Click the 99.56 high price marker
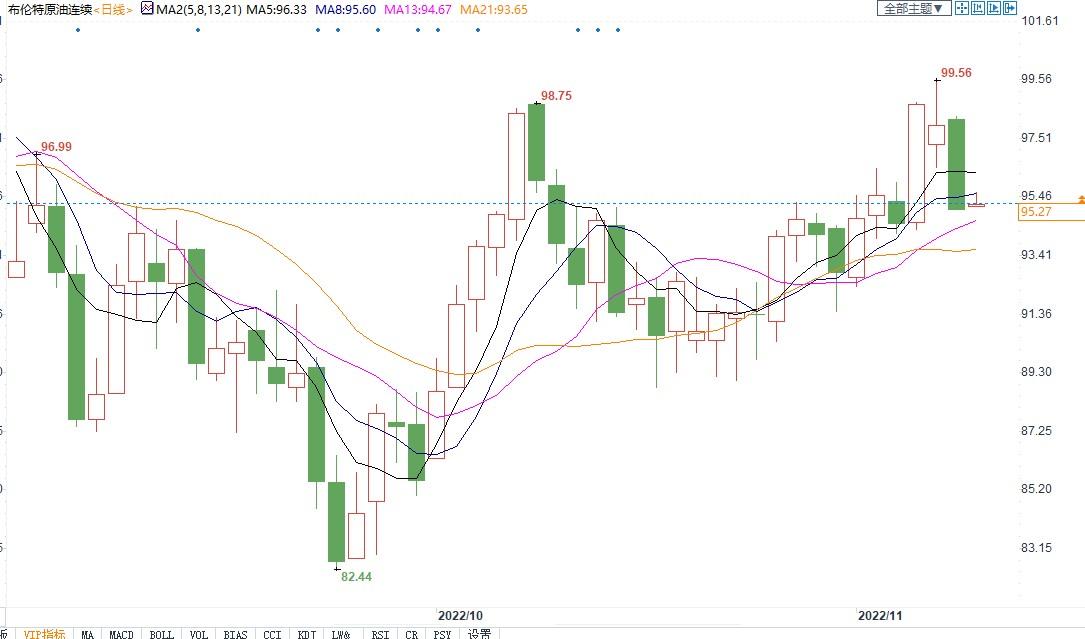This screenshot has width=1085, height=639. point(956,73)
